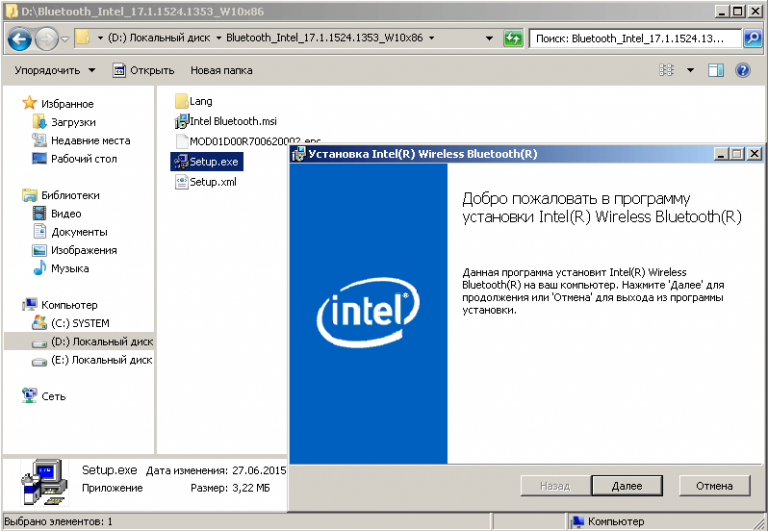Expand the address bar history dropdown

[489, 39]
